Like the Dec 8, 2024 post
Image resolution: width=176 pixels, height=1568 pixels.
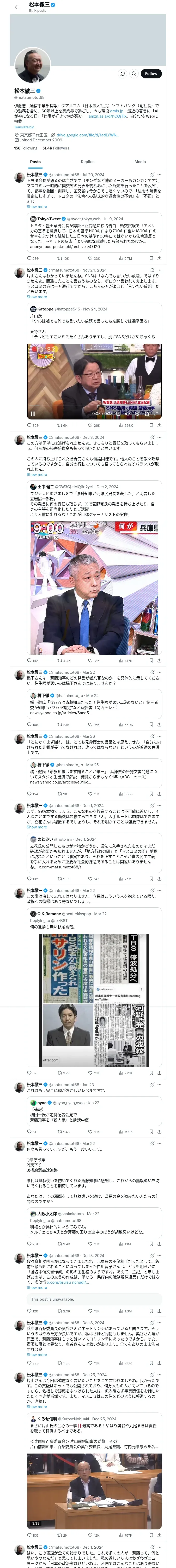tap(91, 1363)
